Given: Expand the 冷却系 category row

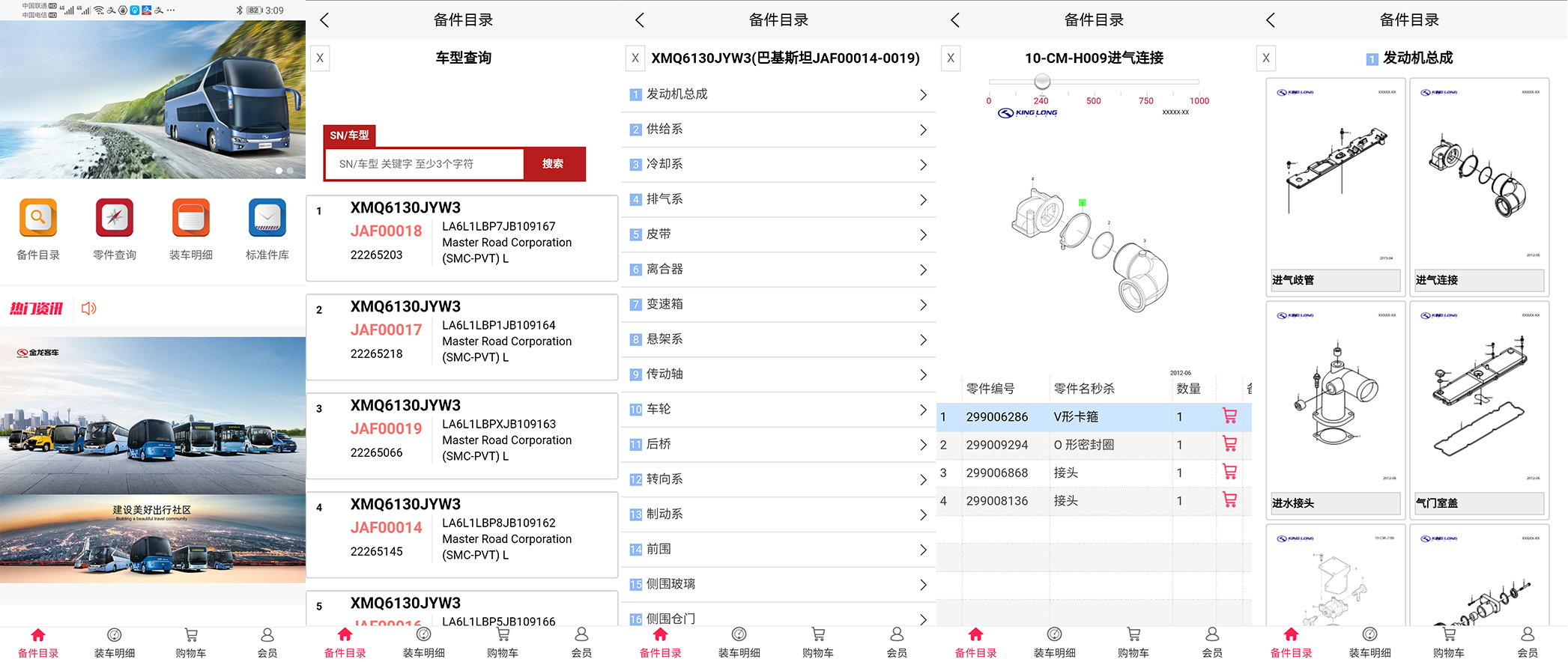Looking at the screenshot, I should click(778, 165).
